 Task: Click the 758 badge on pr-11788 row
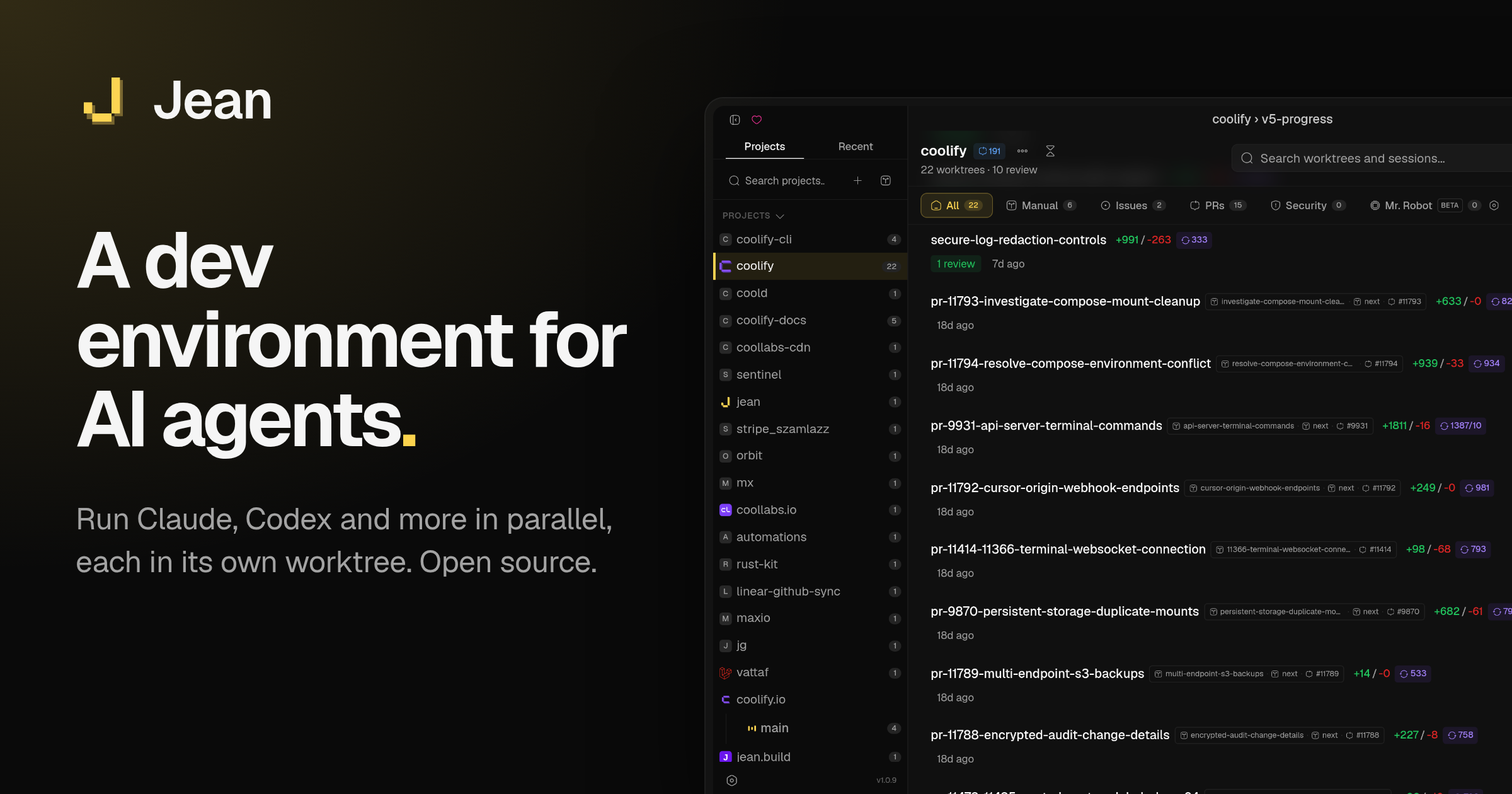point(1460,735)
